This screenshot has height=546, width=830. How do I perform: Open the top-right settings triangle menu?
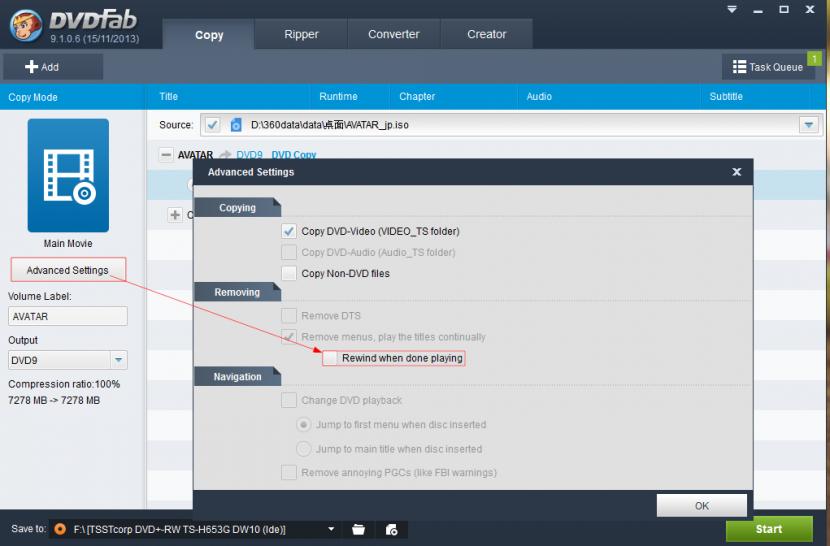(732, 9)
